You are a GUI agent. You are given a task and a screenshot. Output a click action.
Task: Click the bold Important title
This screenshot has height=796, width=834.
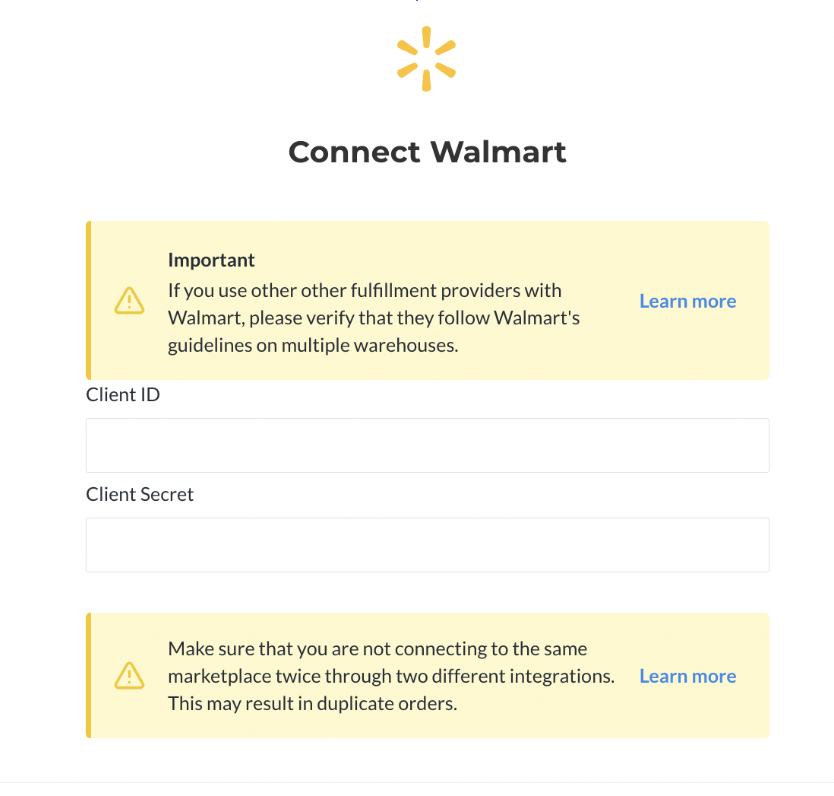211,260
